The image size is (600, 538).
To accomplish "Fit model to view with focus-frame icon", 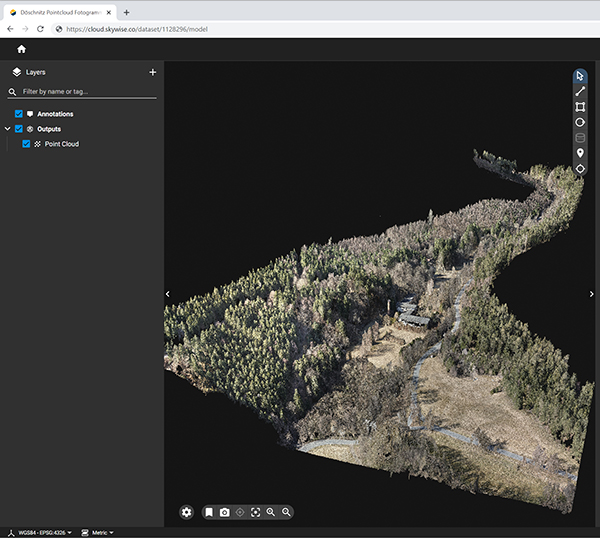I will 255,512.
